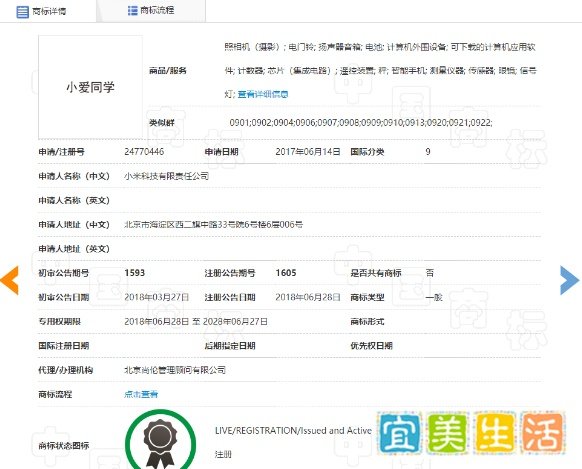
Task: Select applicant name 小米科技有限责任公司
Action: 166,176
